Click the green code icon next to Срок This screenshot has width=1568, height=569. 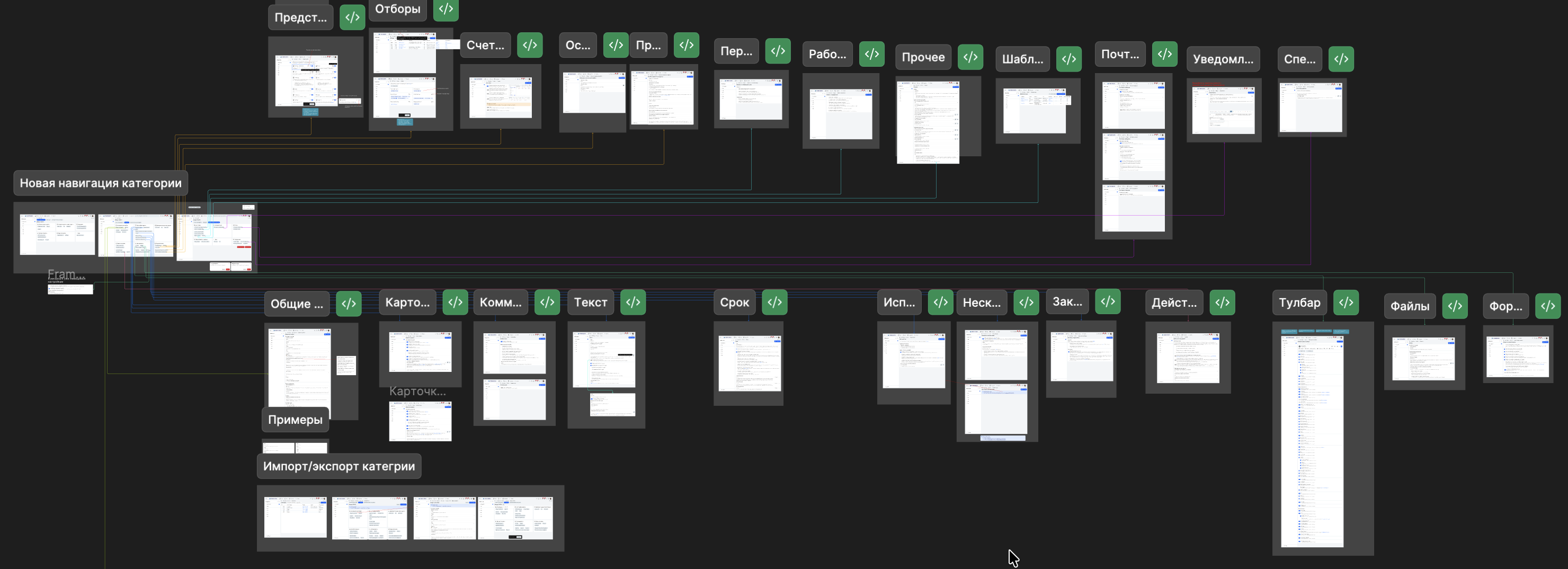point(774,303)
